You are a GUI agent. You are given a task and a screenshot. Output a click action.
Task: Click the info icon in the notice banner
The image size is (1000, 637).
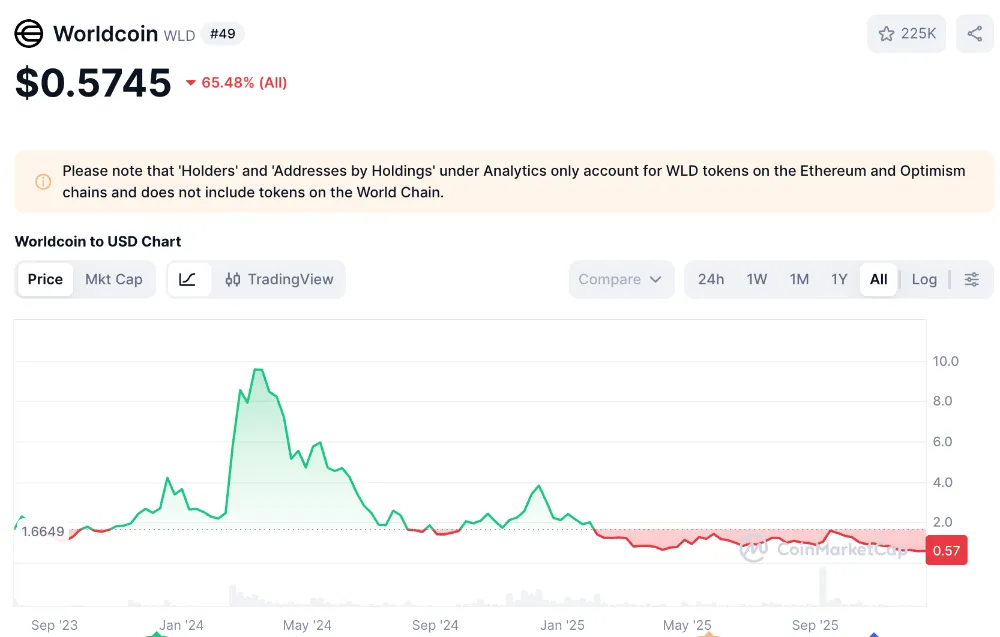pyautogui.click(x=43, y=182)
